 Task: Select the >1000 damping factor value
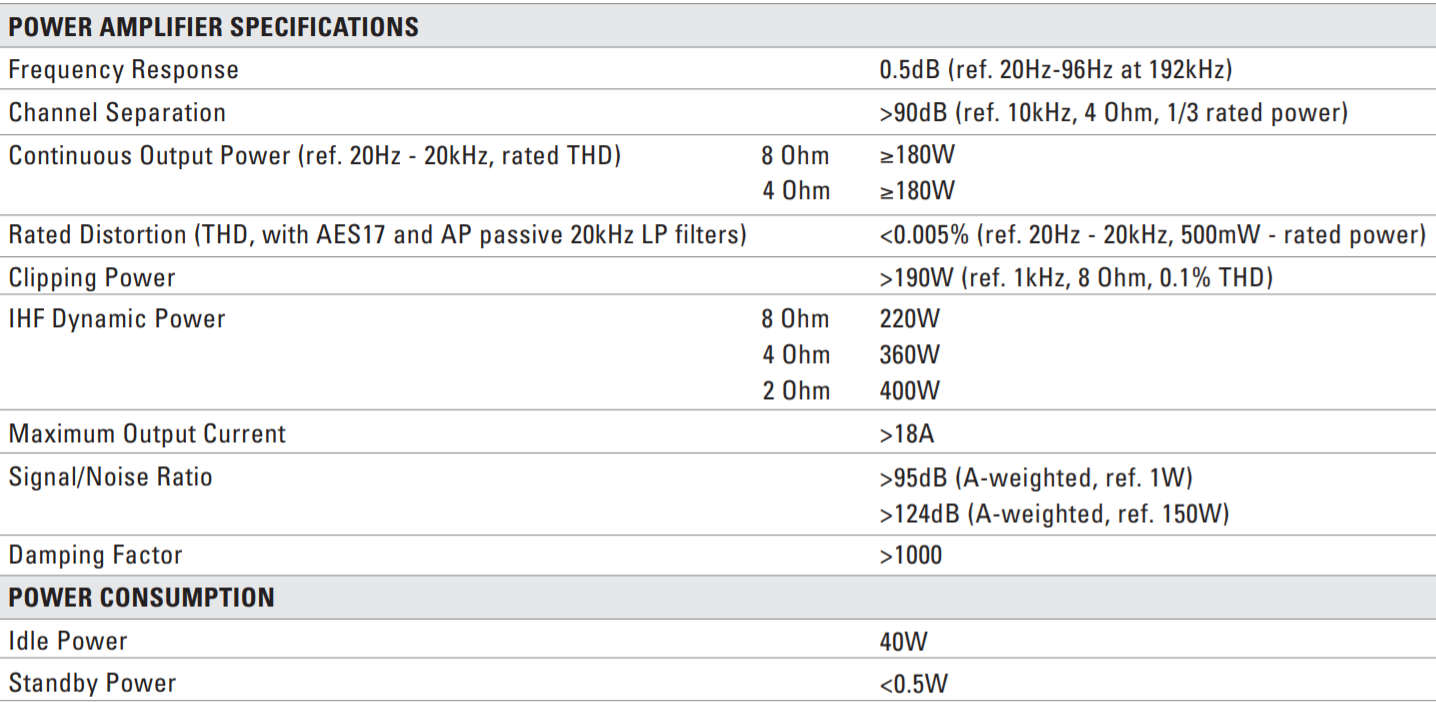(910, 555)
